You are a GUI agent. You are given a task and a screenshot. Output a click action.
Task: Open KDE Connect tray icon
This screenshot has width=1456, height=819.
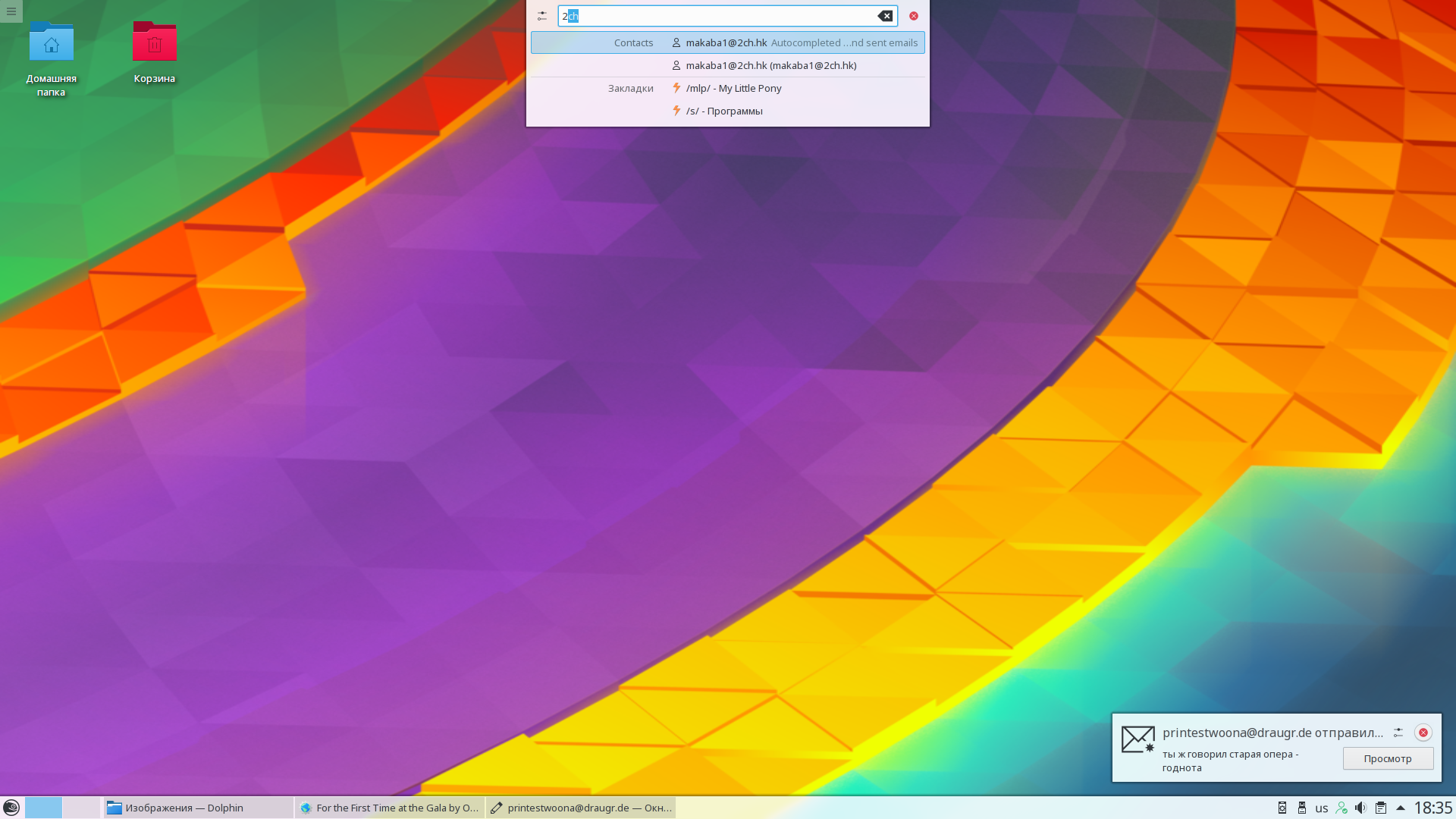1282,808
